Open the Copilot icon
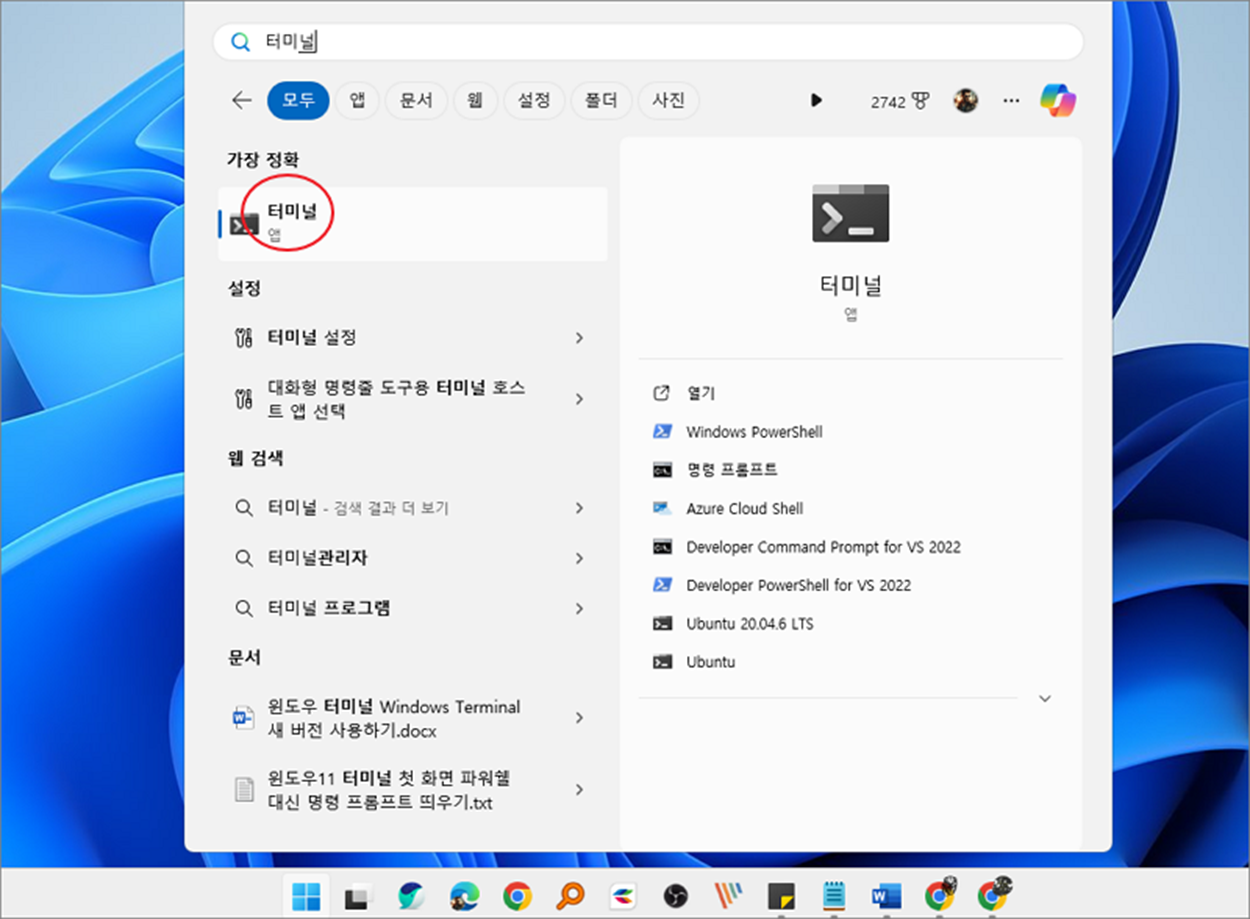The image size is (1250, 919). (x=1057, y=100)
